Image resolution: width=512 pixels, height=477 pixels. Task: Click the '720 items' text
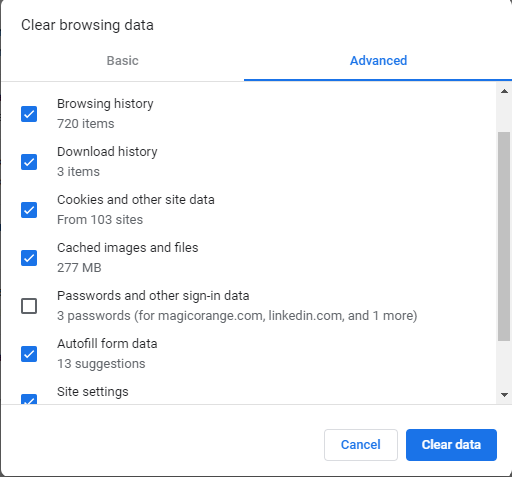click(86, 124)
